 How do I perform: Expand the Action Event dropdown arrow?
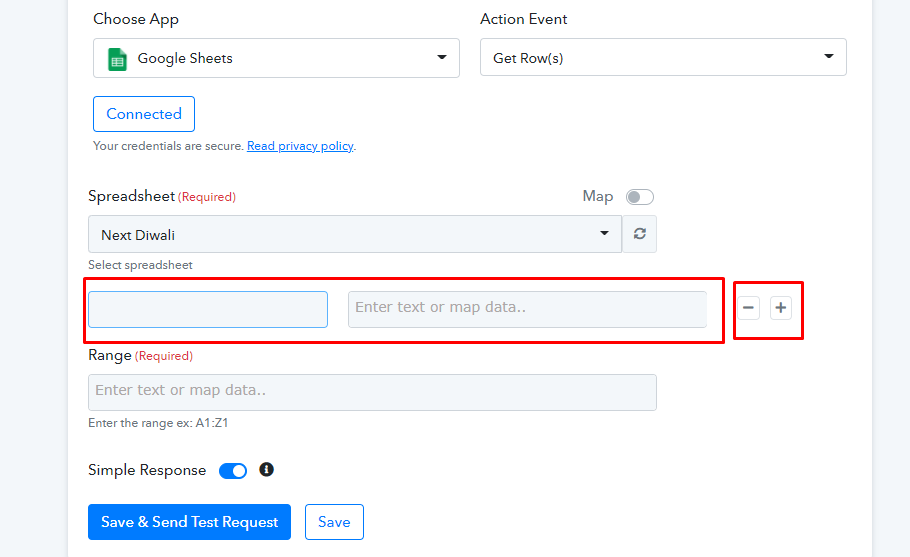(829, 56)
